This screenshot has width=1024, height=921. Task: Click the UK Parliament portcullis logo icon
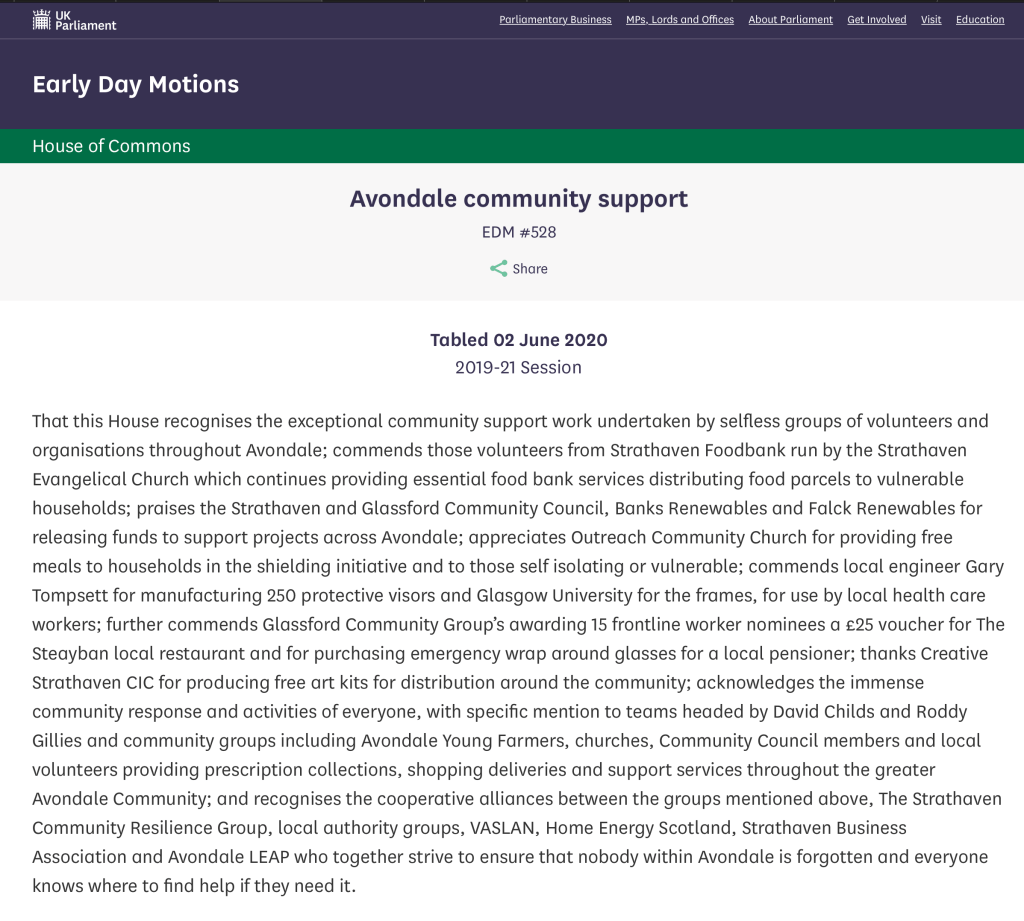42,19
